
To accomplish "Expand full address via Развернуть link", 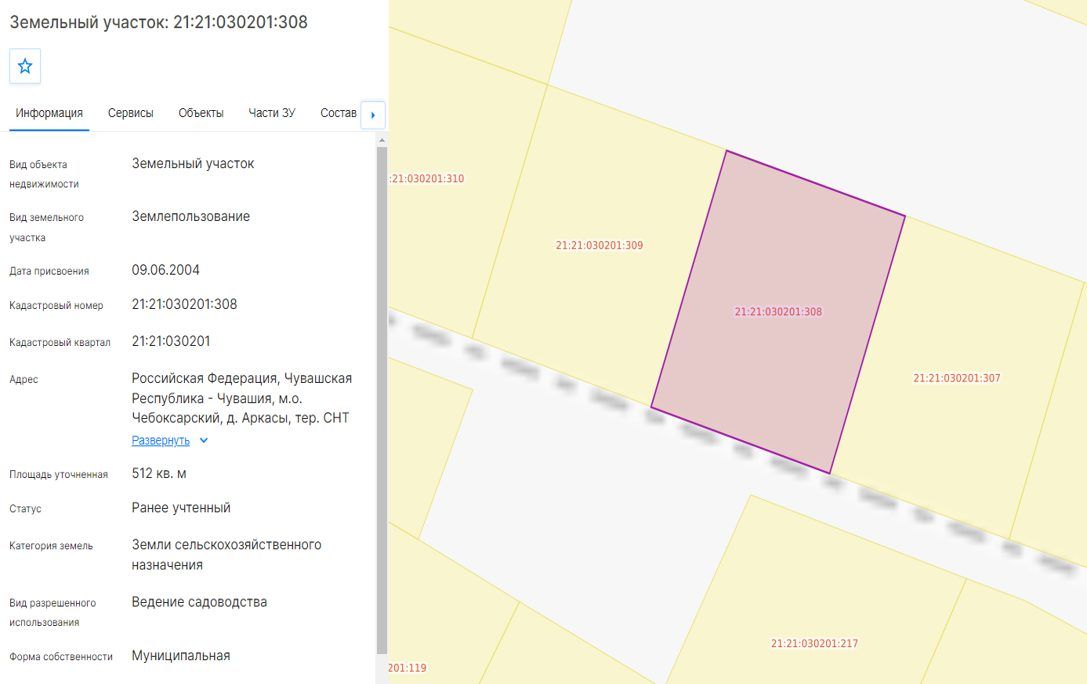I will (161, 441).
